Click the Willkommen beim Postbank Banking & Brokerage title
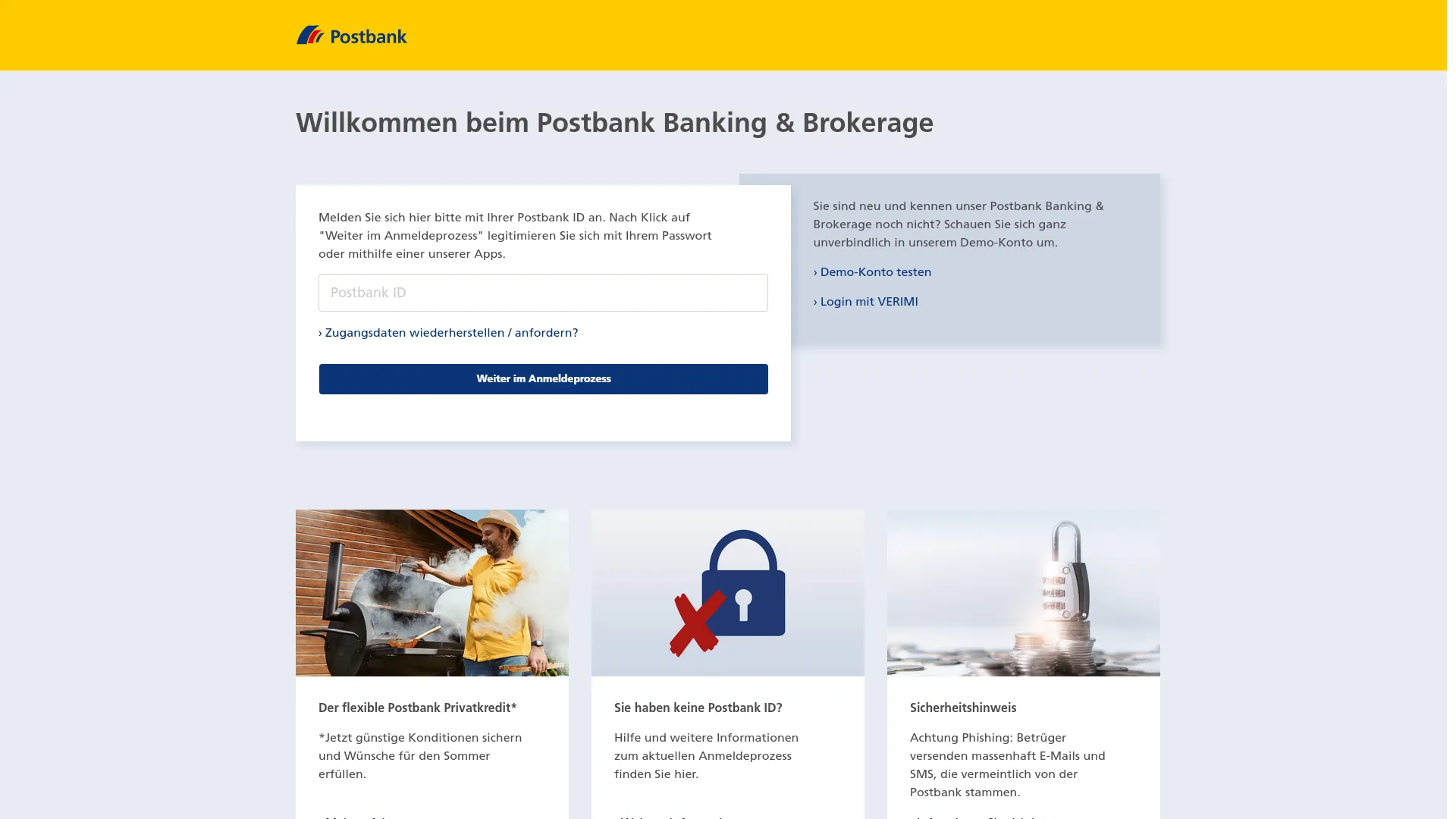1456x819 pixels. click(x=615, y=123)
